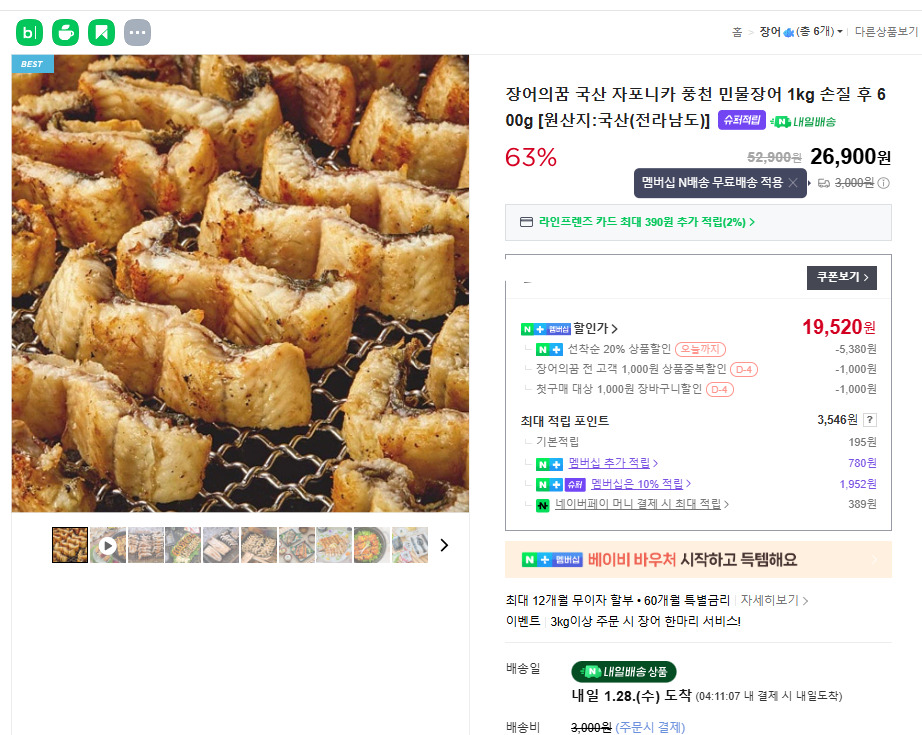Open the gray more-options ellipsis icon
The image size is (922, 735).
pyautogui.click(x=138, y=32)
